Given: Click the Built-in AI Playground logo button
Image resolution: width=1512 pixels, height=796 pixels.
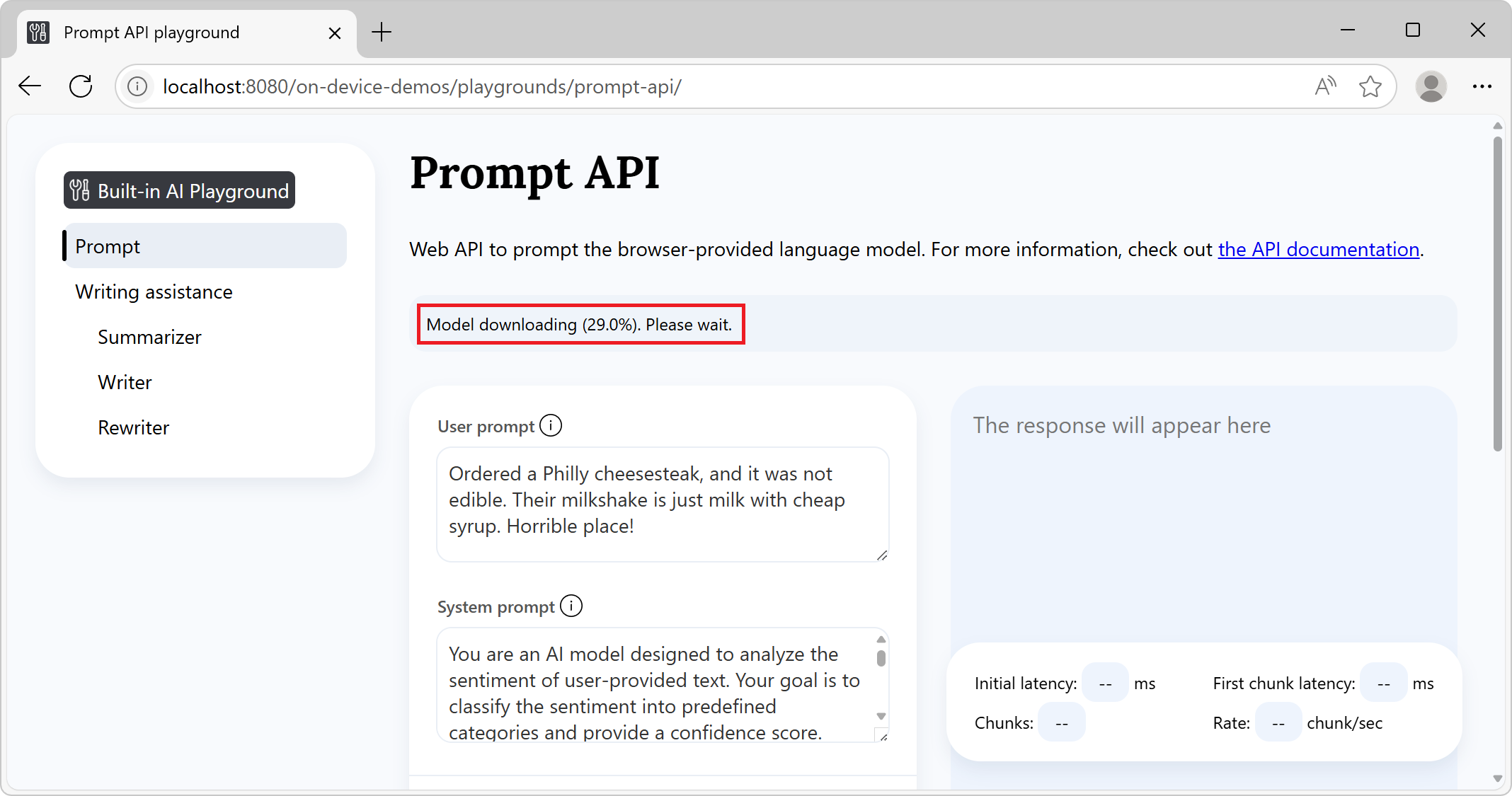Looking at the screenshot, I should pos(180,190).
